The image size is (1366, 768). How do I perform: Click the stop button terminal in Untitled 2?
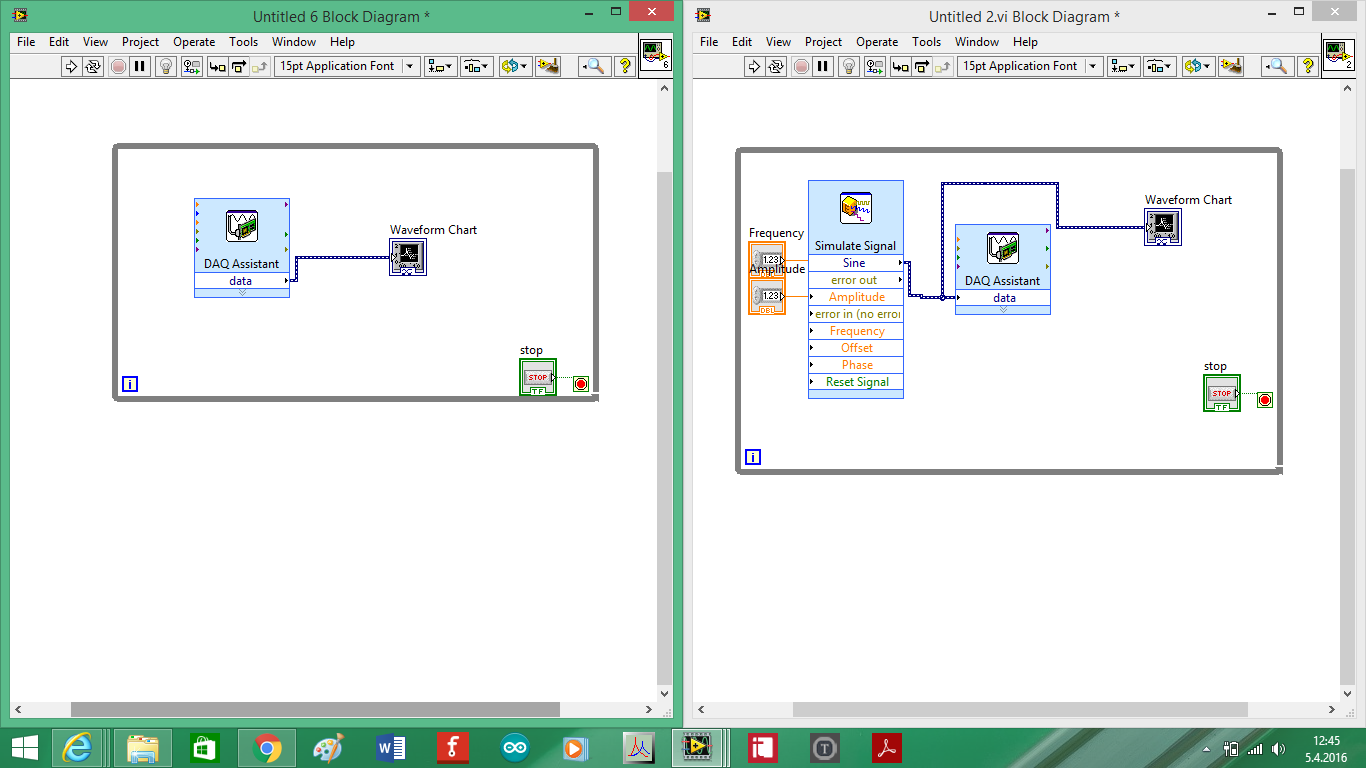click(x=1222, y=393)
